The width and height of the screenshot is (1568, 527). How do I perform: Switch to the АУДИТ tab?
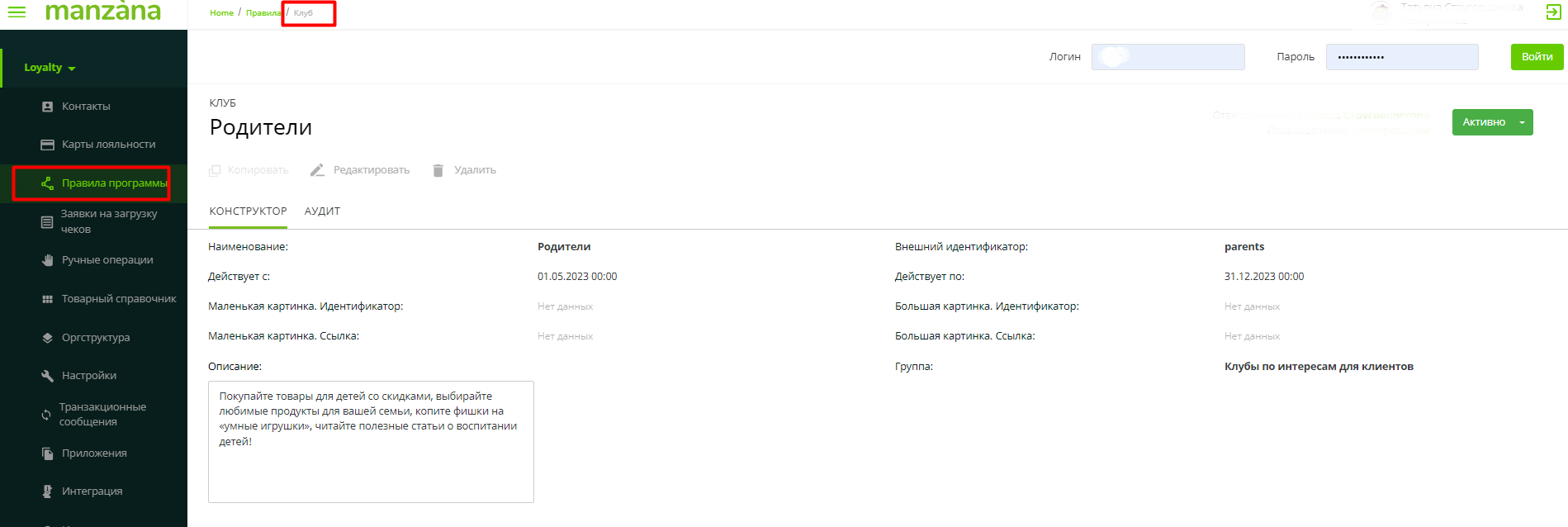[x=322, y=211]
